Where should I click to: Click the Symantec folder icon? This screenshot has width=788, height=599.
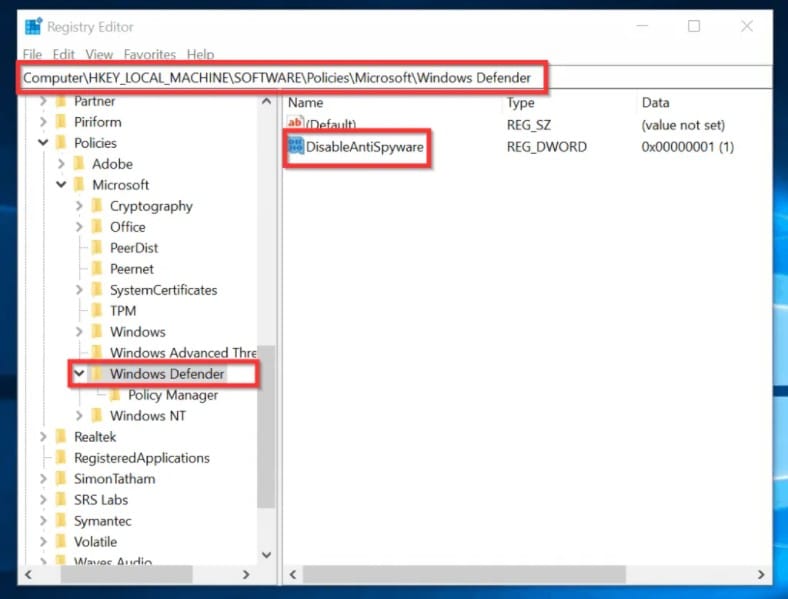tap(61, 521)
